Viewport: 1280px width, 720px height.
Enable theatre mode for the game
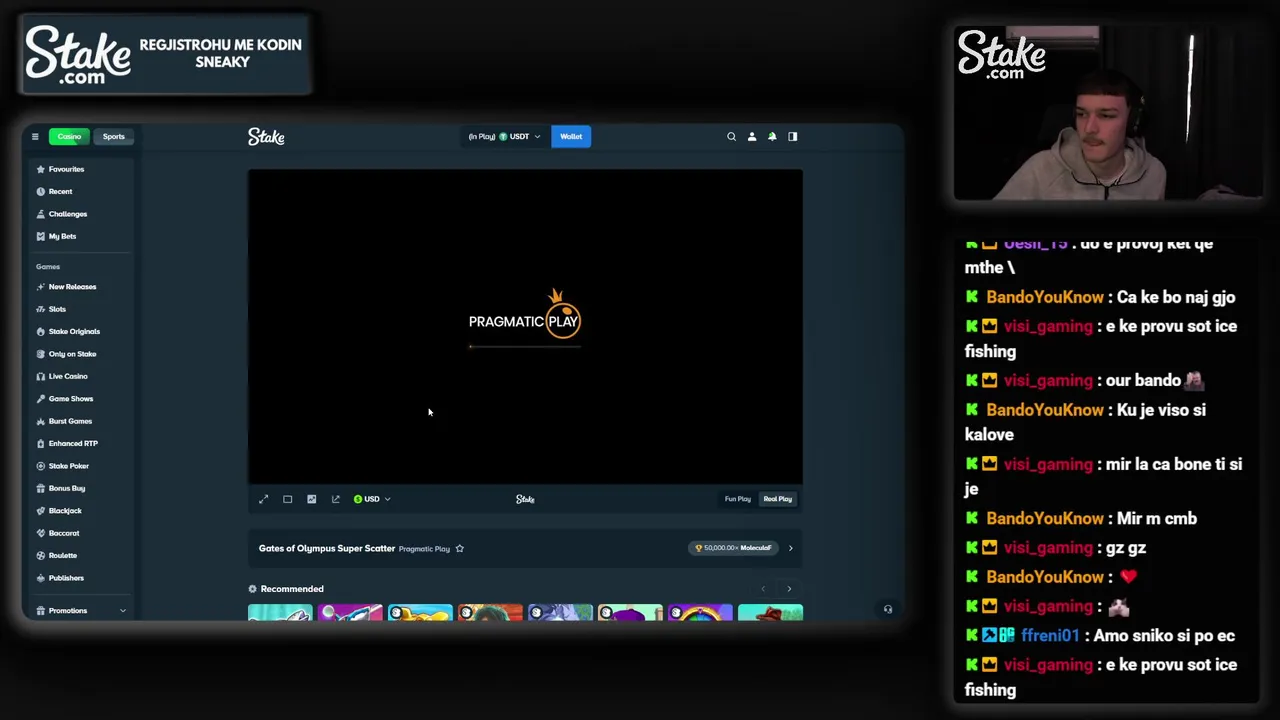(x=288, y=499)
